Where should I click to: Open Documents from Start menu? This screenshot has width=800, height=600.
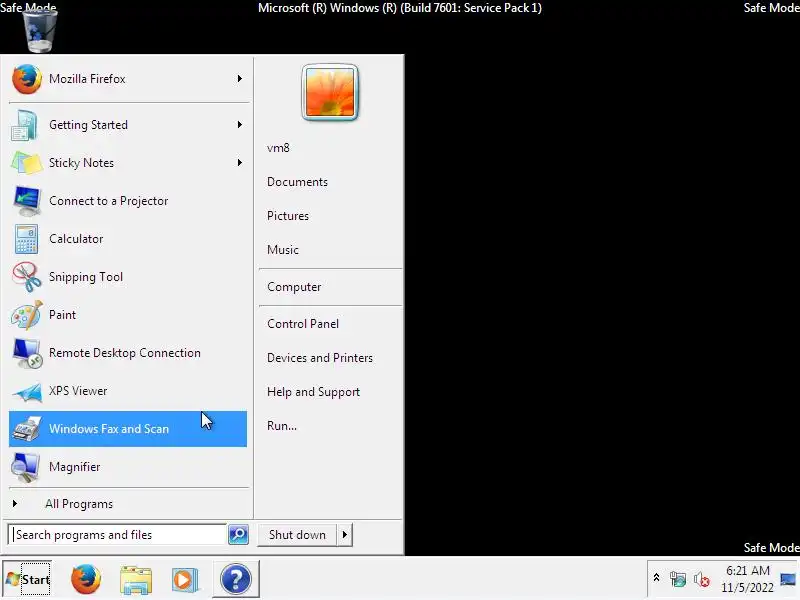pos(297,182)
